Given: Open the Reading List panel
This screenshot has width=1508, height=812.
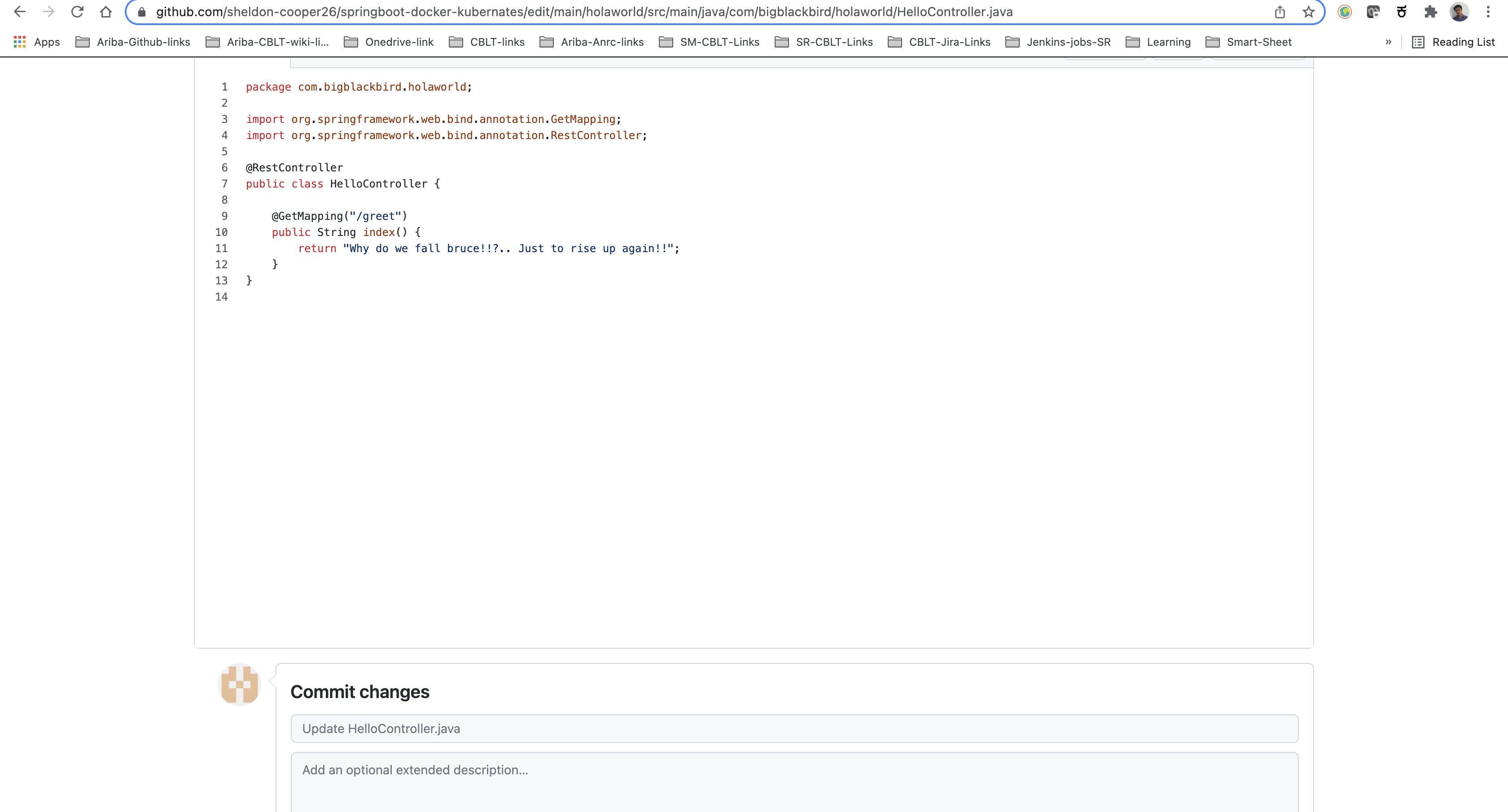Looking at the screenshot, I should [x=1454, y=42].
